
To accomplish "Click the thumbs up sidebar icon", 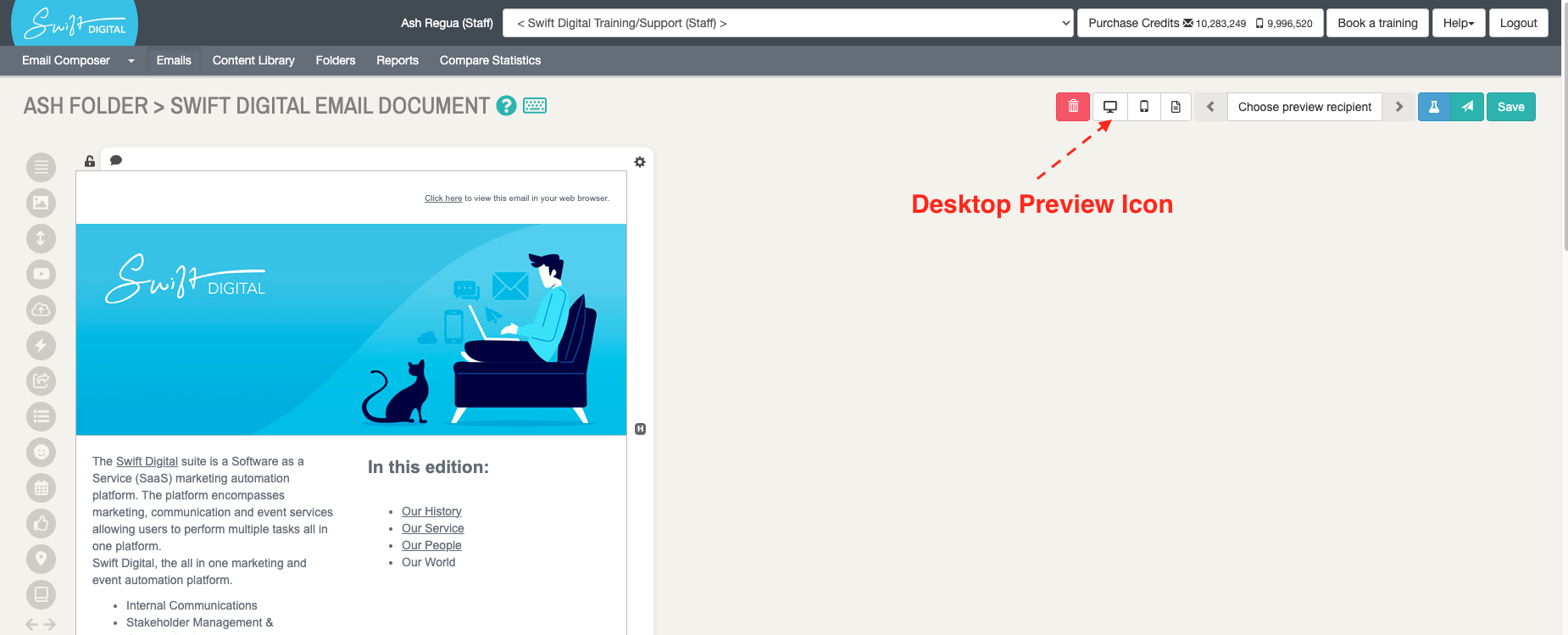I will point(41,523).
